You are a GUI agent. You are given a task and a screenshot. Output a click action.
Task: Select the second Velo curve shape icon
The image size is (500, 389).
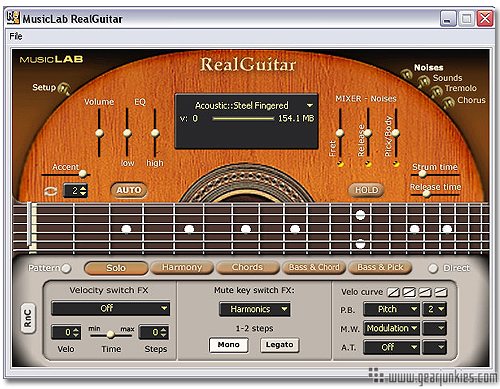409,292
